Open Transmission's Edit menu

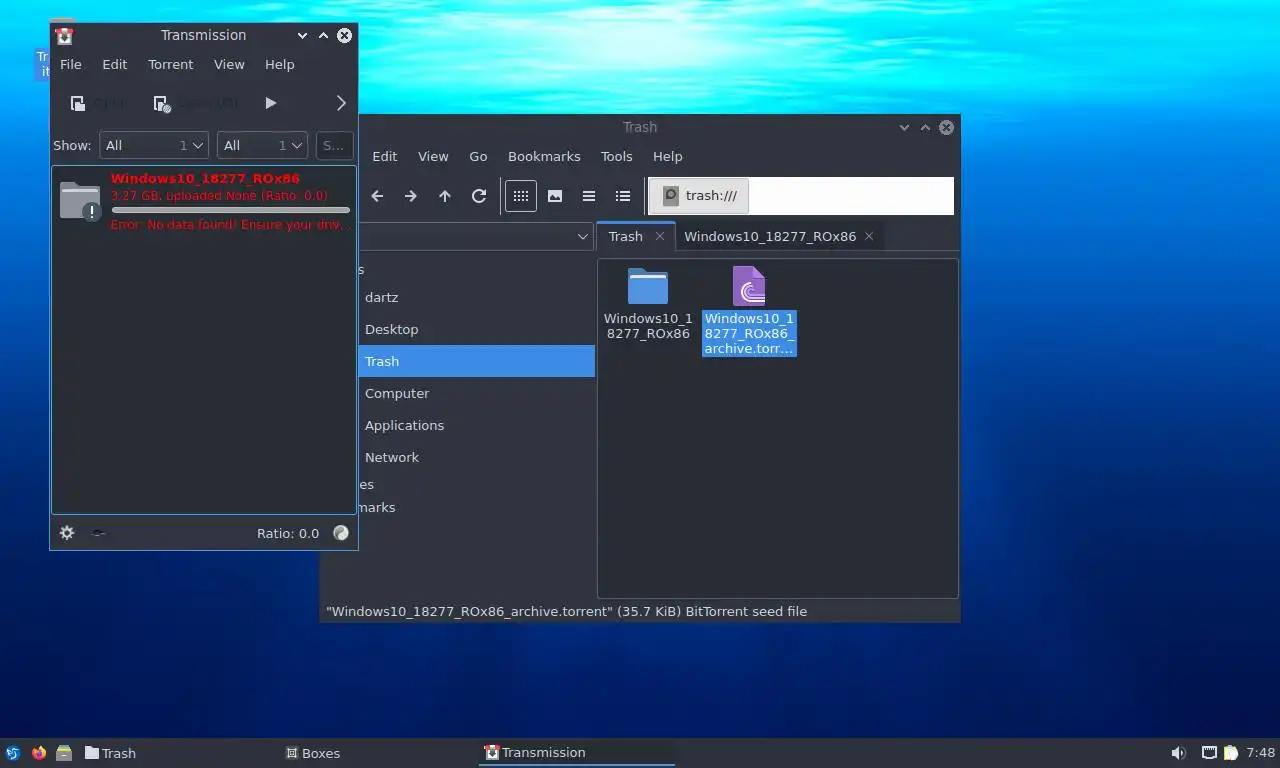(x=115, y=64)
